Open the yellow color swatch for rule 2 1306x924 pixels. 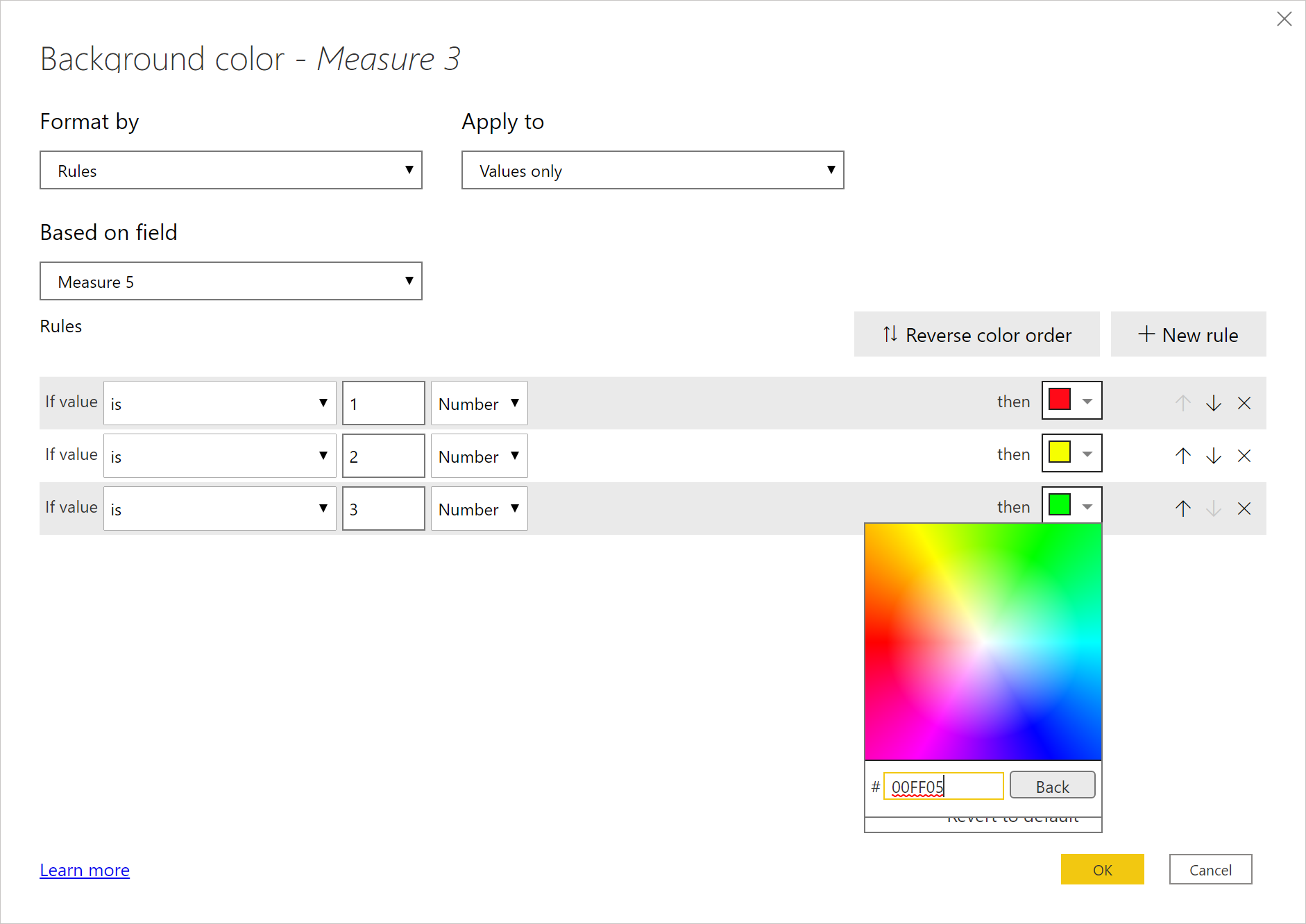click(1072, 453)
